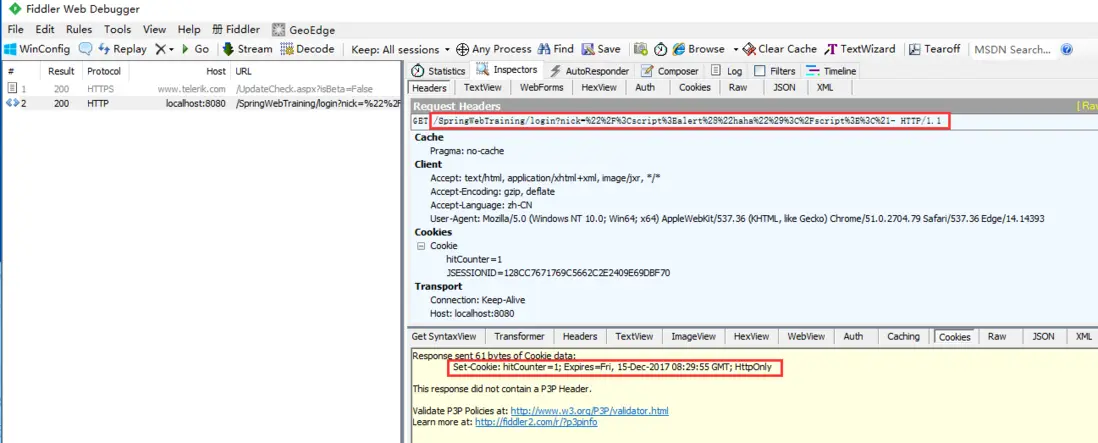Screen dimensions: 1098x443
Task: Click Clear Cache in toolbar
Action: click(779, 49)
